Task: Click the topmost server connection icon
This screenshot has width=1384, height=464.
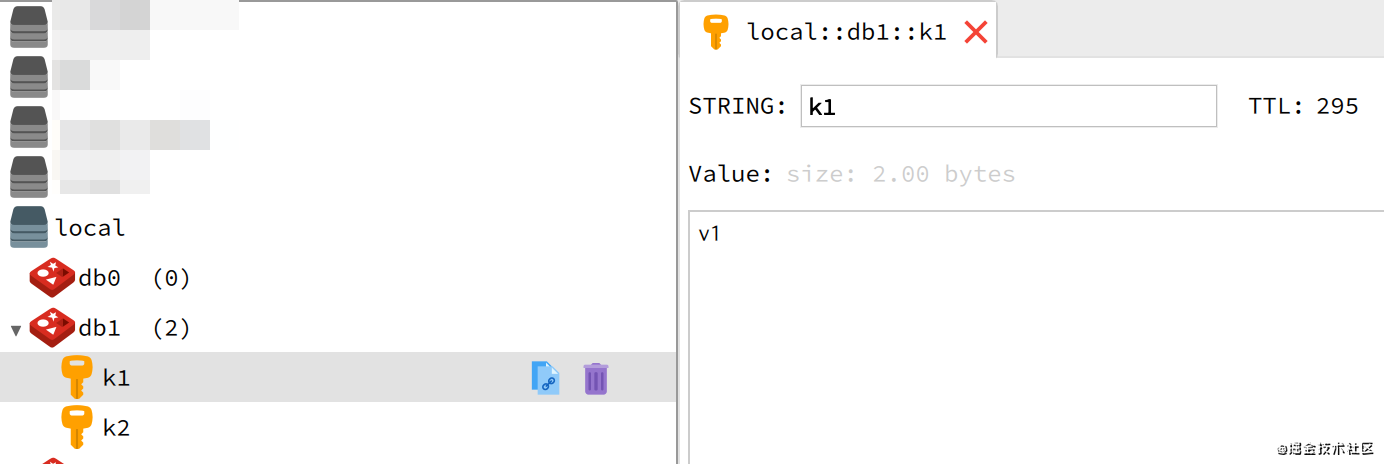Action: 28,27
